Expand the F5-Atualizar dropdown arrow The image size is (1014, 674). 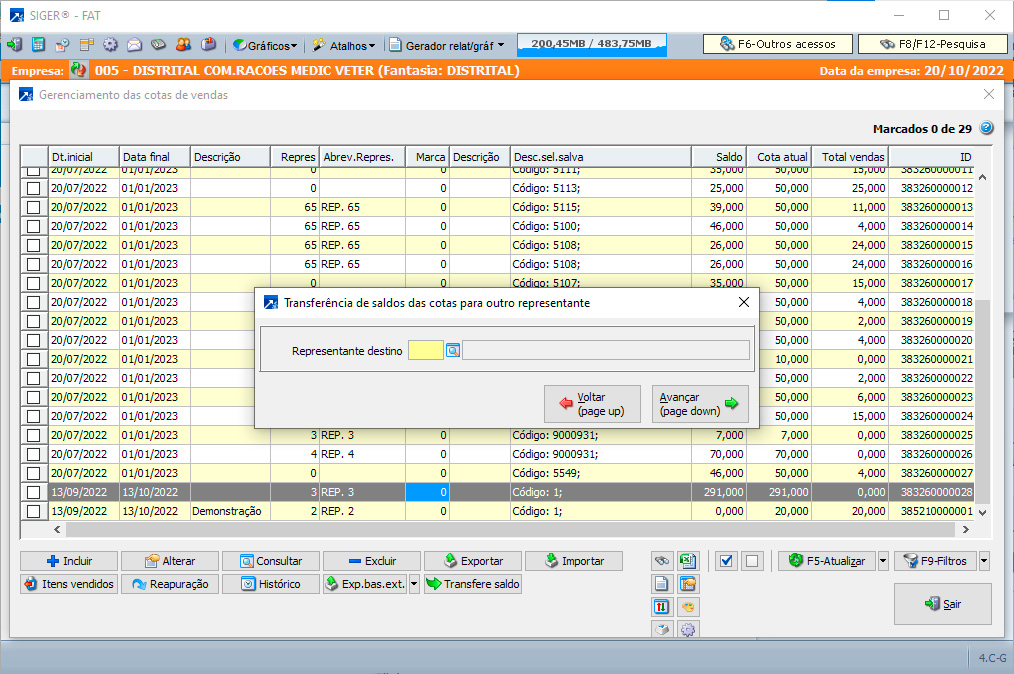(x=883, y=561)
